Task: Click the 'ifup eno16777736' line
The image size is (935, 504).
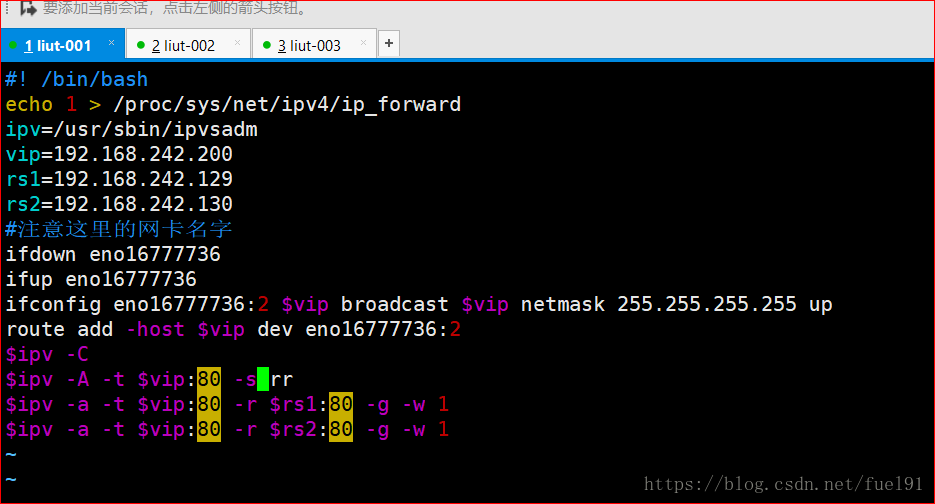Action: click(x=101, y=280)
